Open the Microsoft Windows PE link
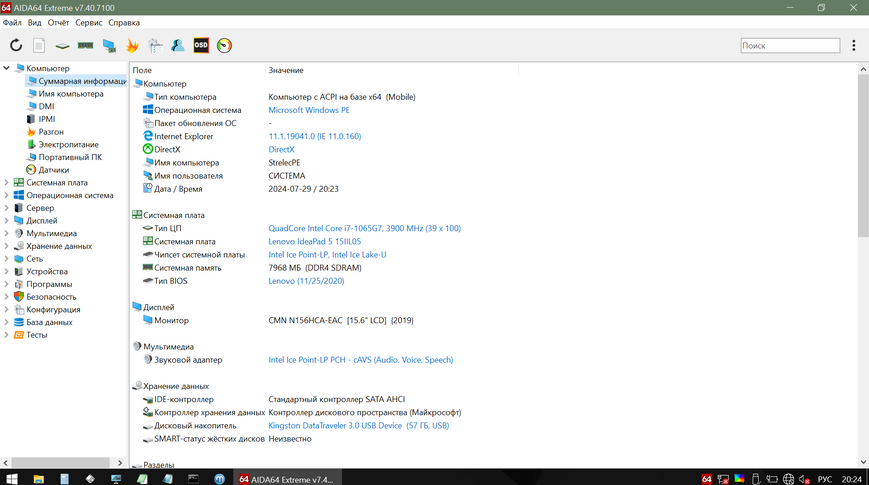The height and width of the screenshot is (485, 869). click(309, 110)
